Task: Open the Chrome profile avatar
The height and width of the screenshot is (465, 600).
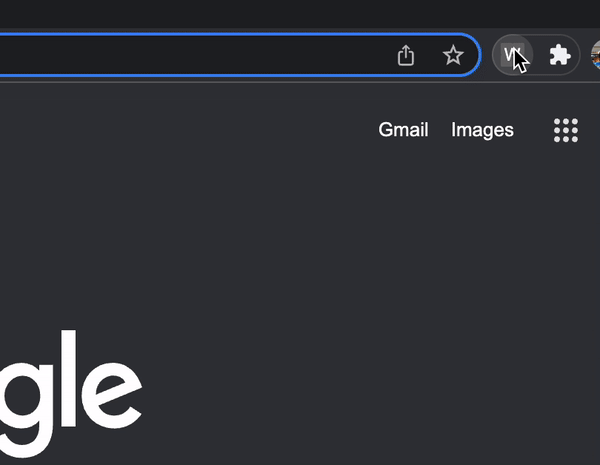Action: click(x=595, y=55)
